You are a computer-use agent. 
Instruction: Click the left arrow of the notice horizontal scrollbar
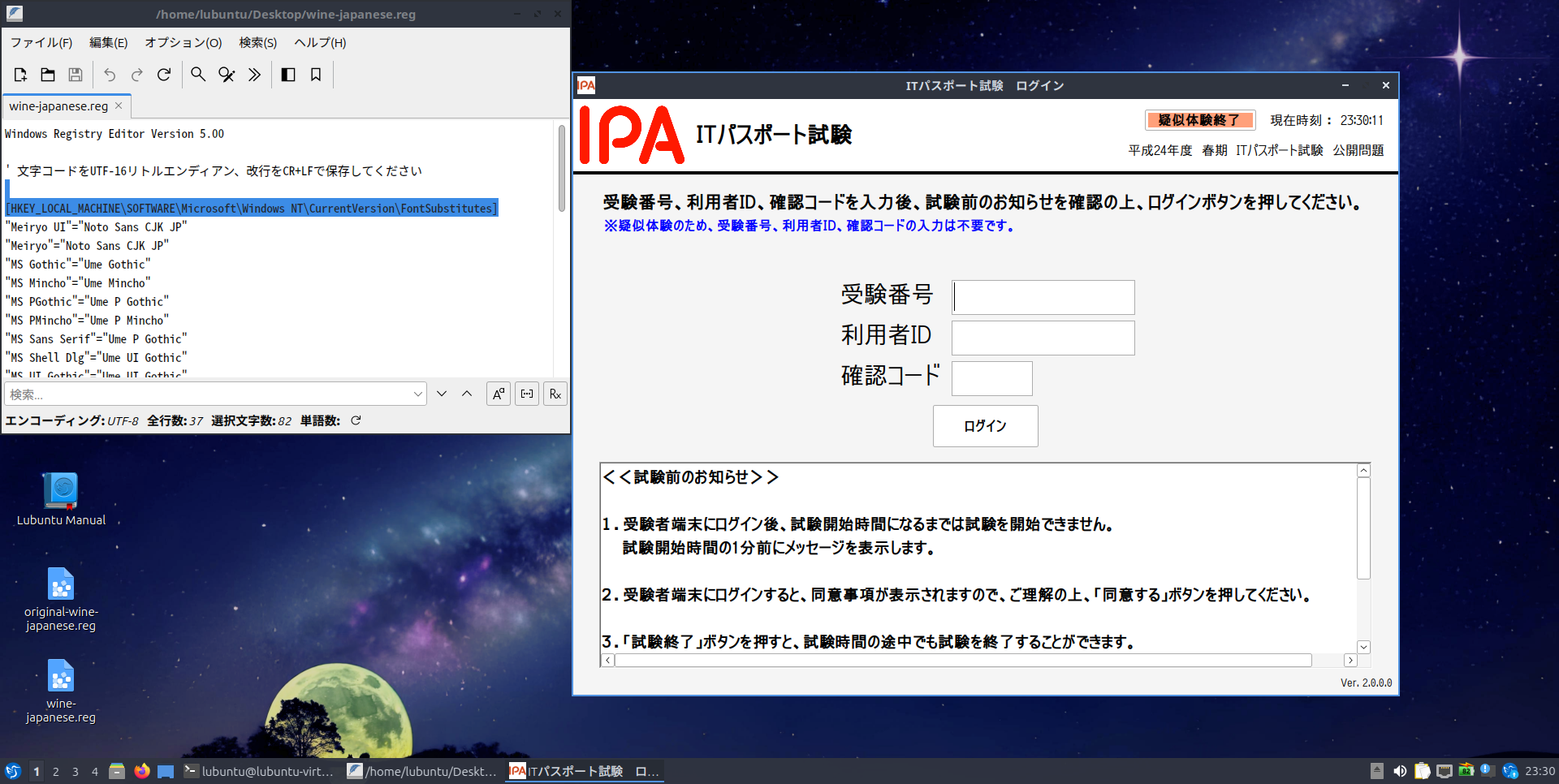[x=608, y=661]
